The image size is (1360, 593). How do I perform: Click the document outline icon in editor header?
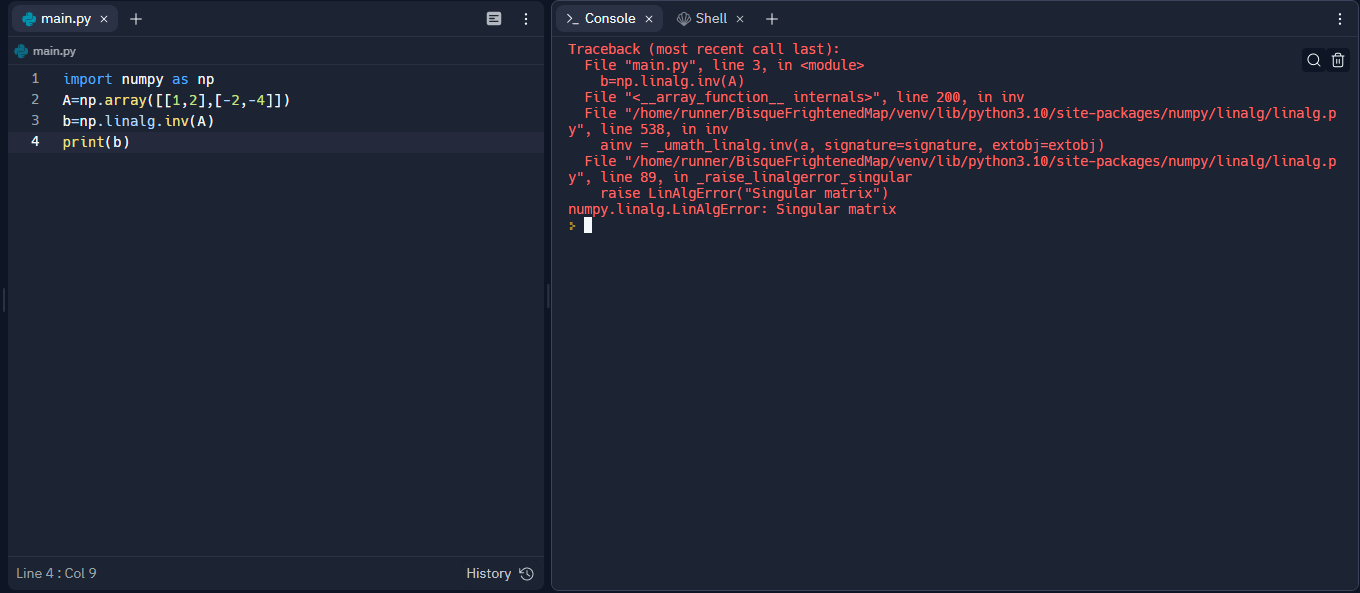point(494,18)
